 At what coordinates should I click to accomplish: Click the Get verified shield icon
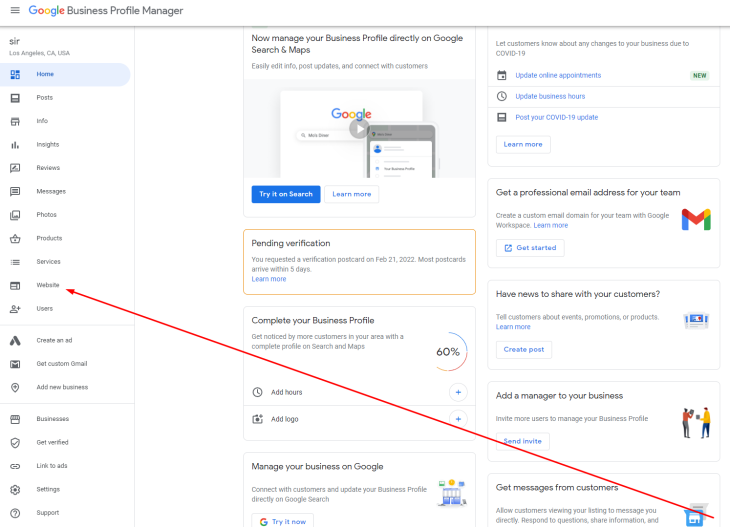pos(15,443)
